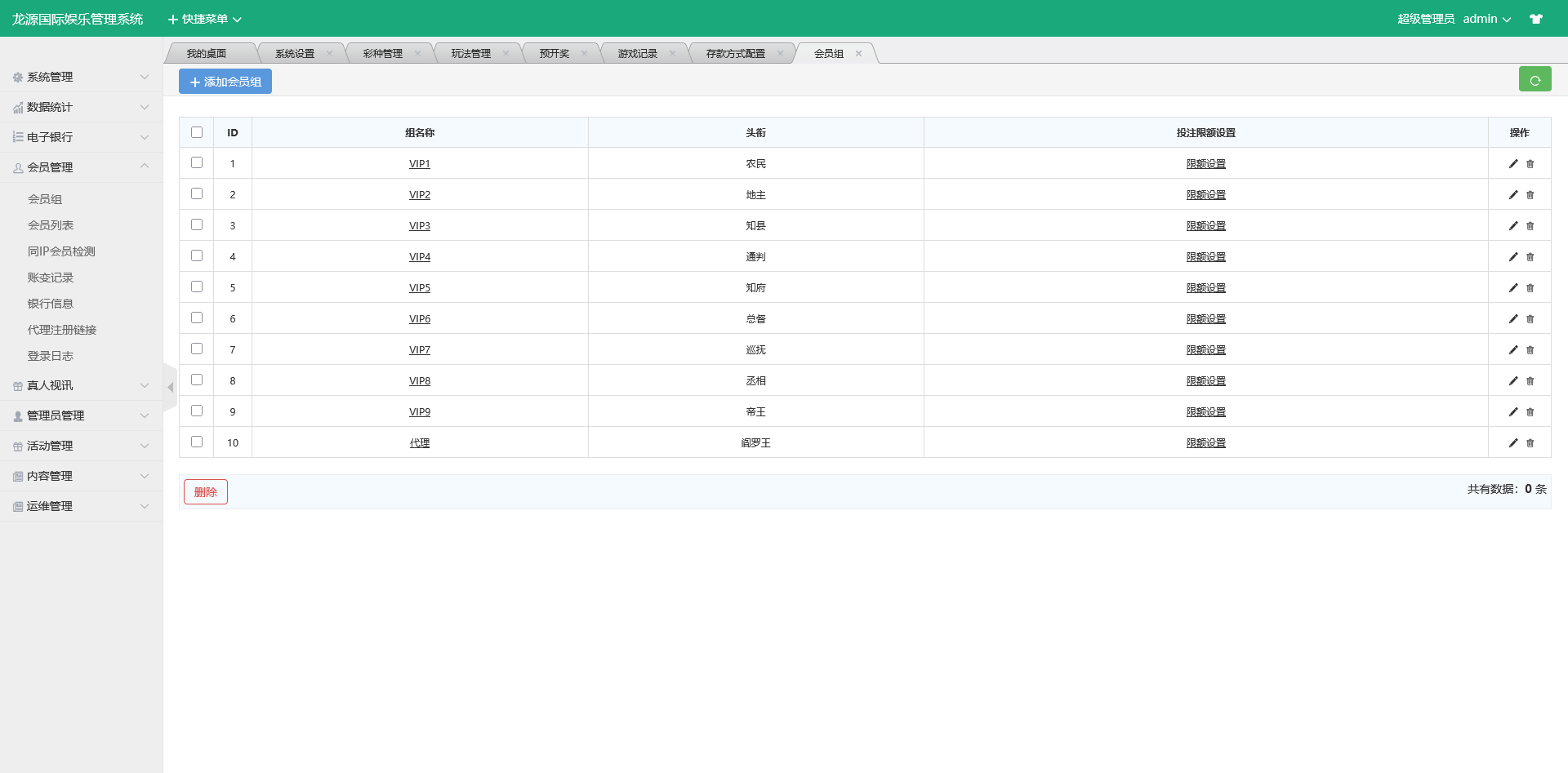1568x773 pixels.
Task: Delete the 代理 group using its trash icon
Action: (x=1530, y=443)
